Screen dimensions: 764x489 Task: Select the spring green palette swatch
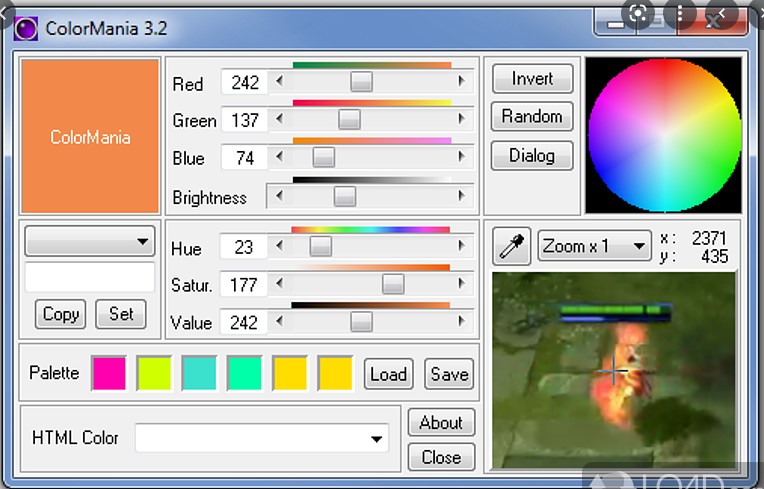coord(244,373)
